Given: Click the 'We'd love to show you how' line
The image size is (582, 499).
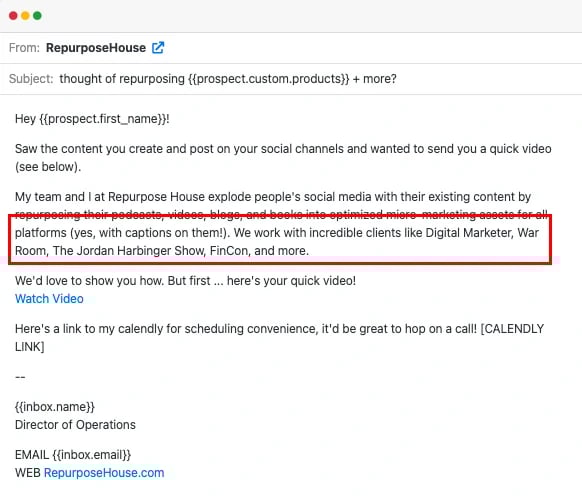Looking at the screenshot, I should [x=185, y=281].
